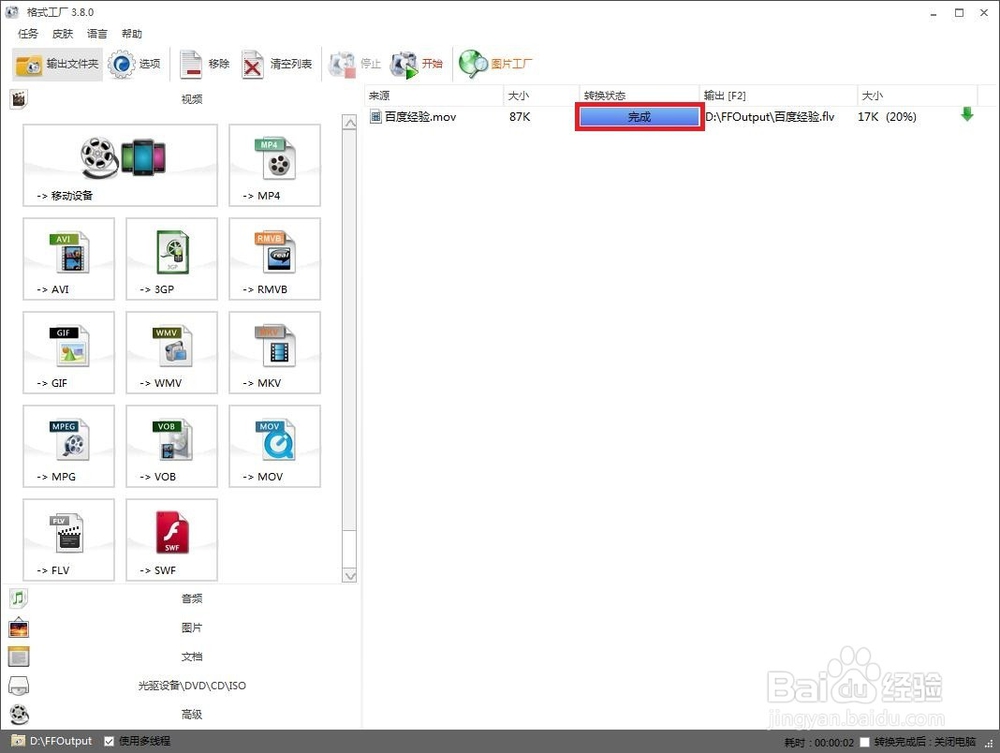
Task: Open the 语言 (Language) menu
Action: [97, 34]
